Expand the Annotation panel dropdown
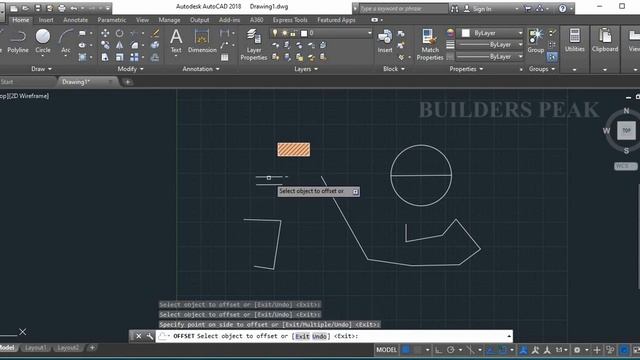640x360 pixels. 201,69
